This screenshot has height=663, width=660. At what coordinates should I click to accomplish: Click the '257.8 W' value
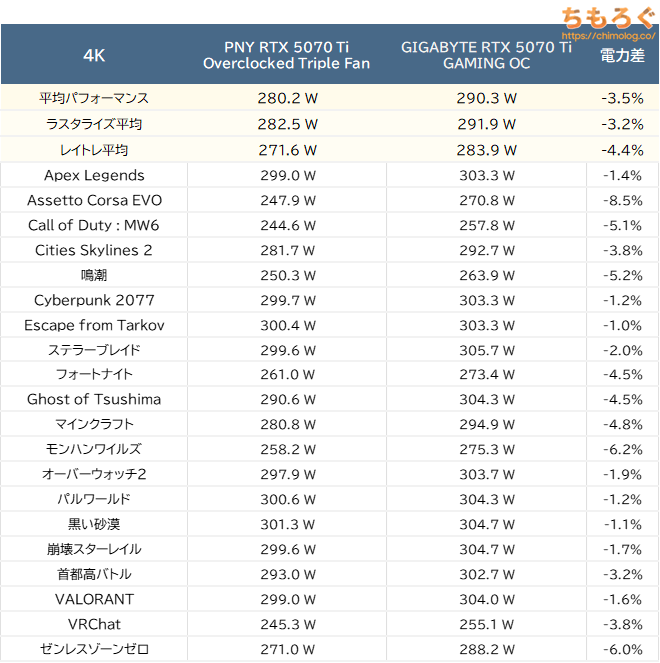(487, 225)
